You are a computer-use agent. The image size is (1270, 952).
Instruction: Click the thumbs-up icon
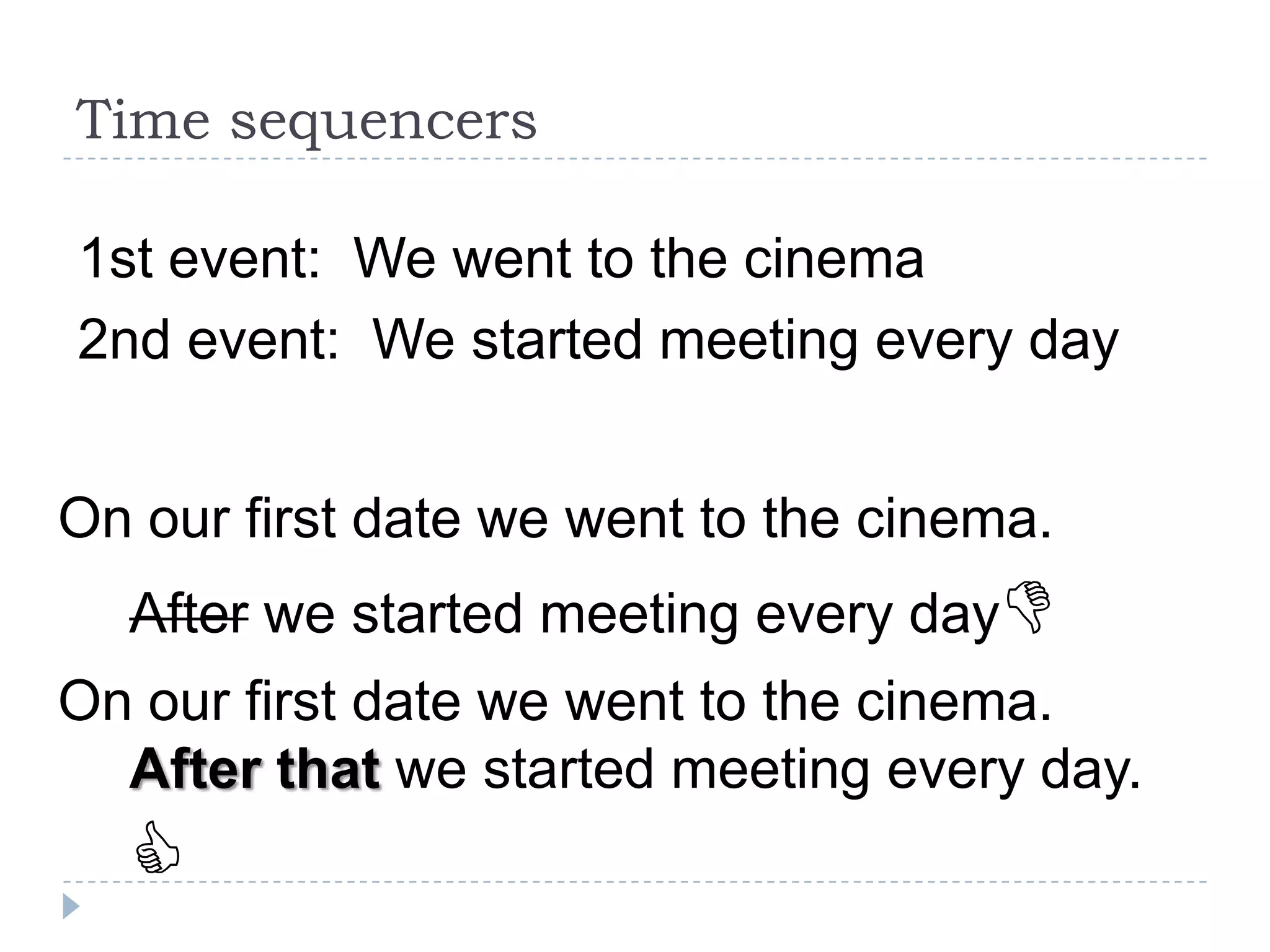pyautogui.click(x=157, y=848)
